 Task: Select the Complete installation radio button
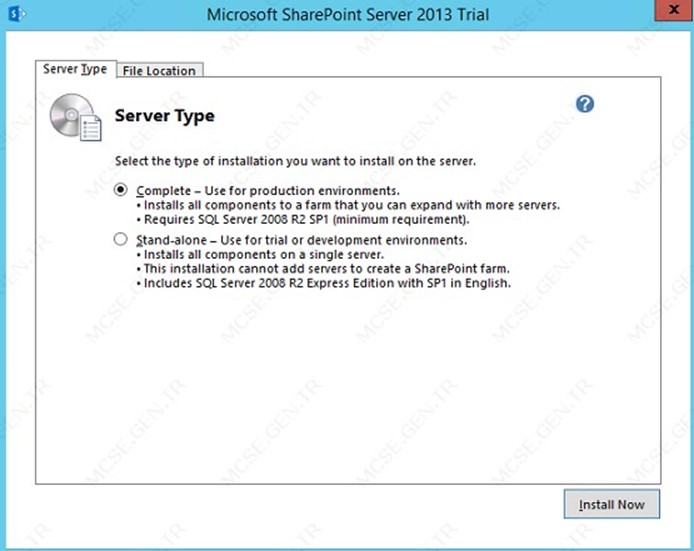click(x=120, y=190)
